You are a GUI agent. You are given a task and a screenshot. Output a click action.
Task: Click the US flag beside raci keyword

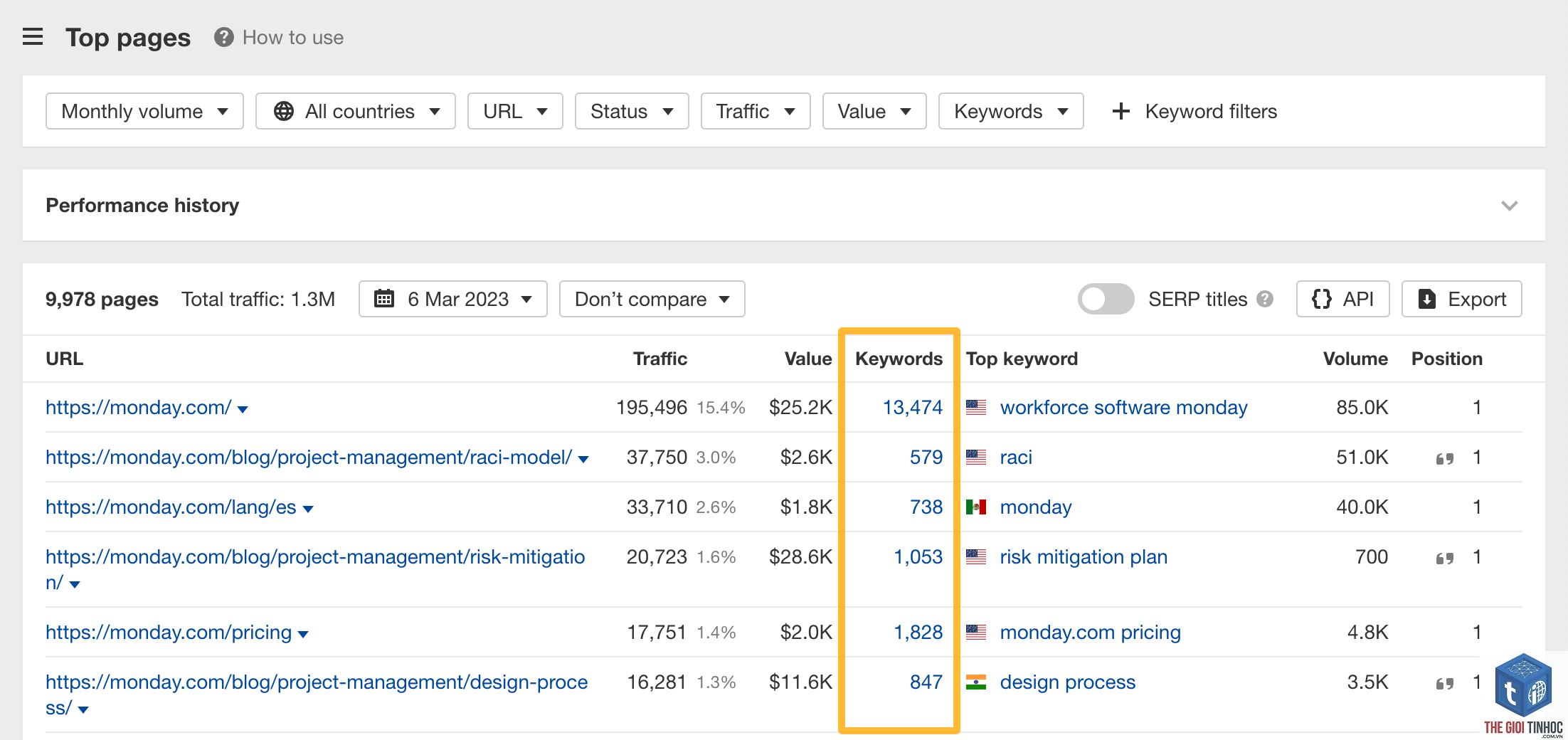976,458
